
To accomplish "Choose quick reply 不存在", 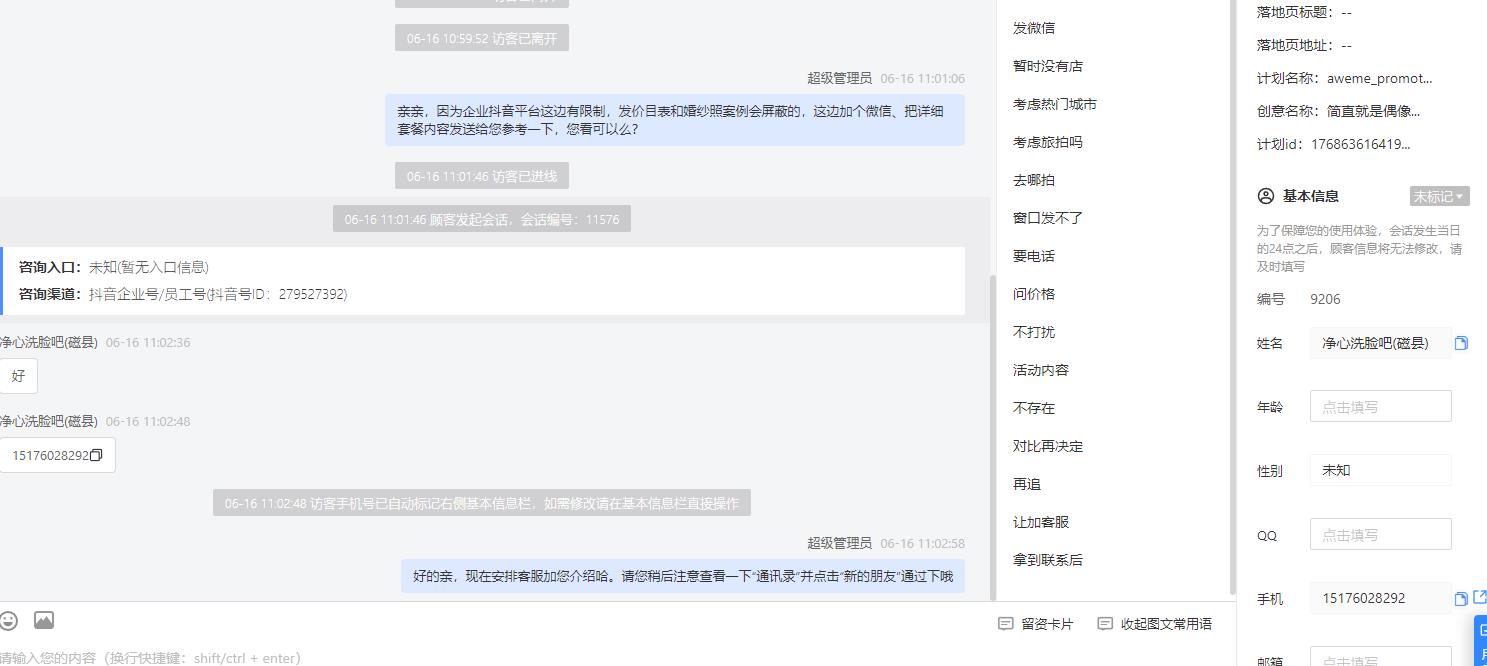I will coord(1034,408).
